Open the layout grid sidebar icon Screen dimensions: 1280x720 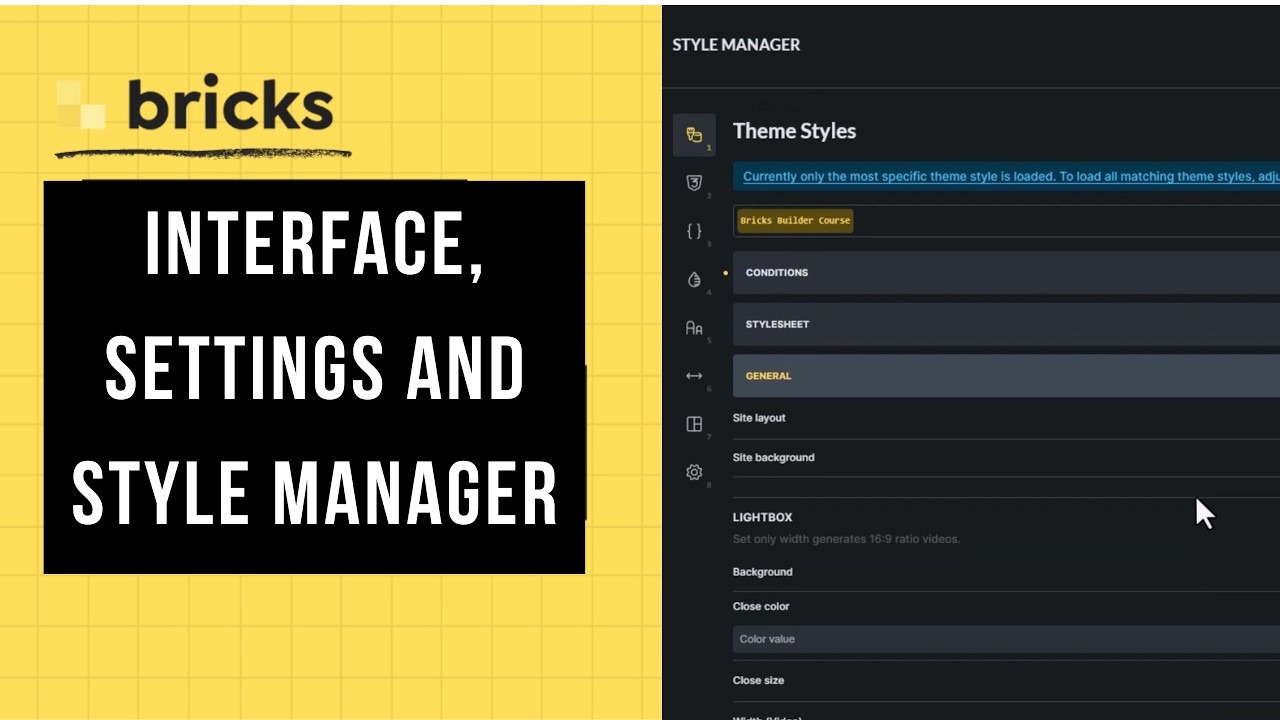694,424
